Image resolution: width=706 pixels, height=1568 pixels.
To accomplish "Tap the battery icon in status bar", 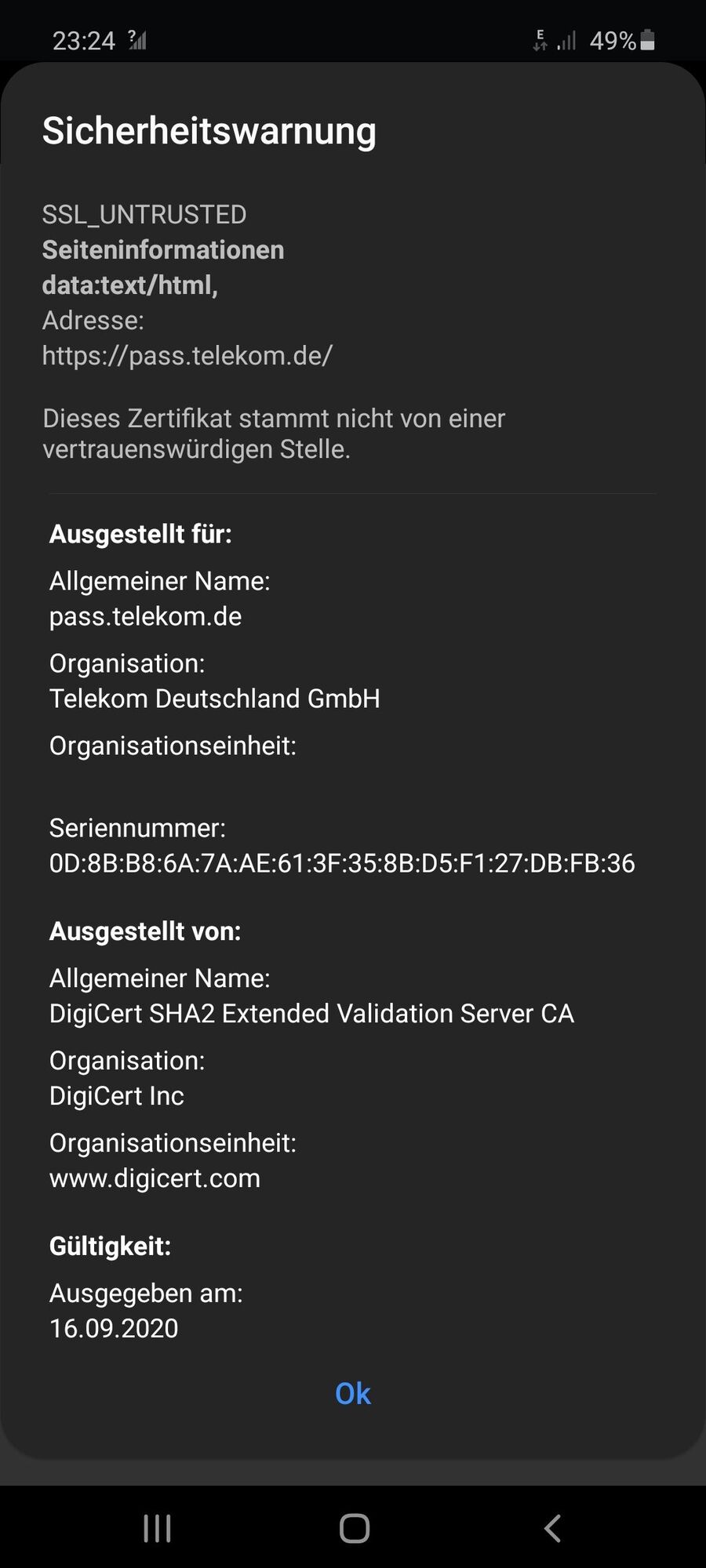I will pyautogui.click(x=648, y=40).
